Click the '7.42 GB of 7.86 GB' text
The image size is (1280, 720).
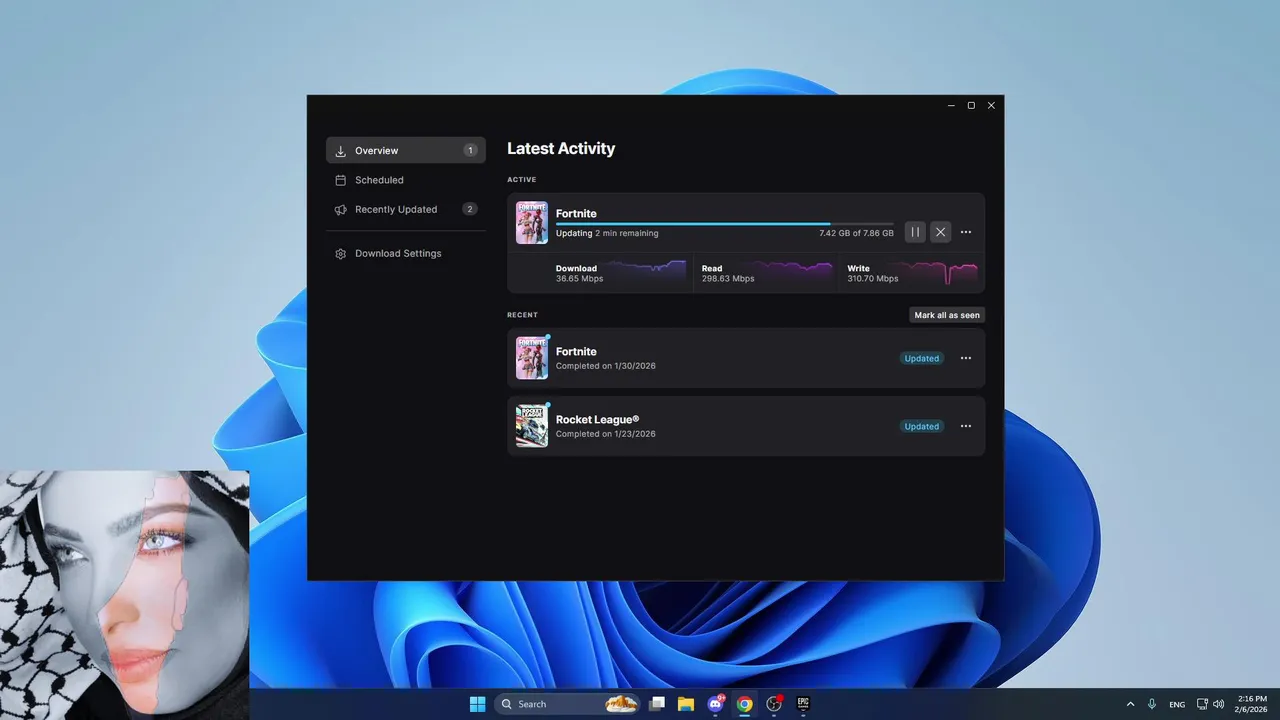coord(856,233)
